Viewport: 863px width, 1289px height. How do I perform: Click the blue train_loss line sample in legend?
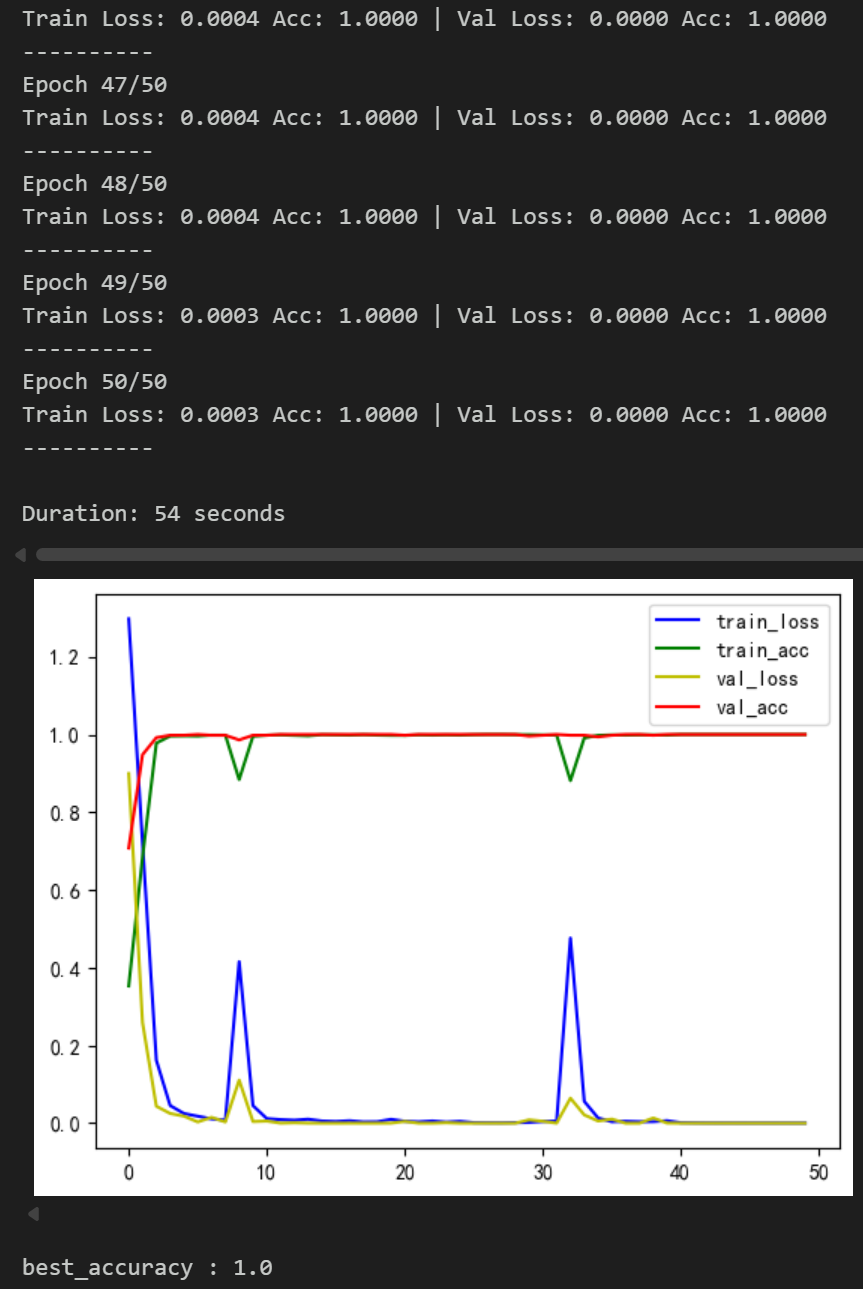[678, 622]
